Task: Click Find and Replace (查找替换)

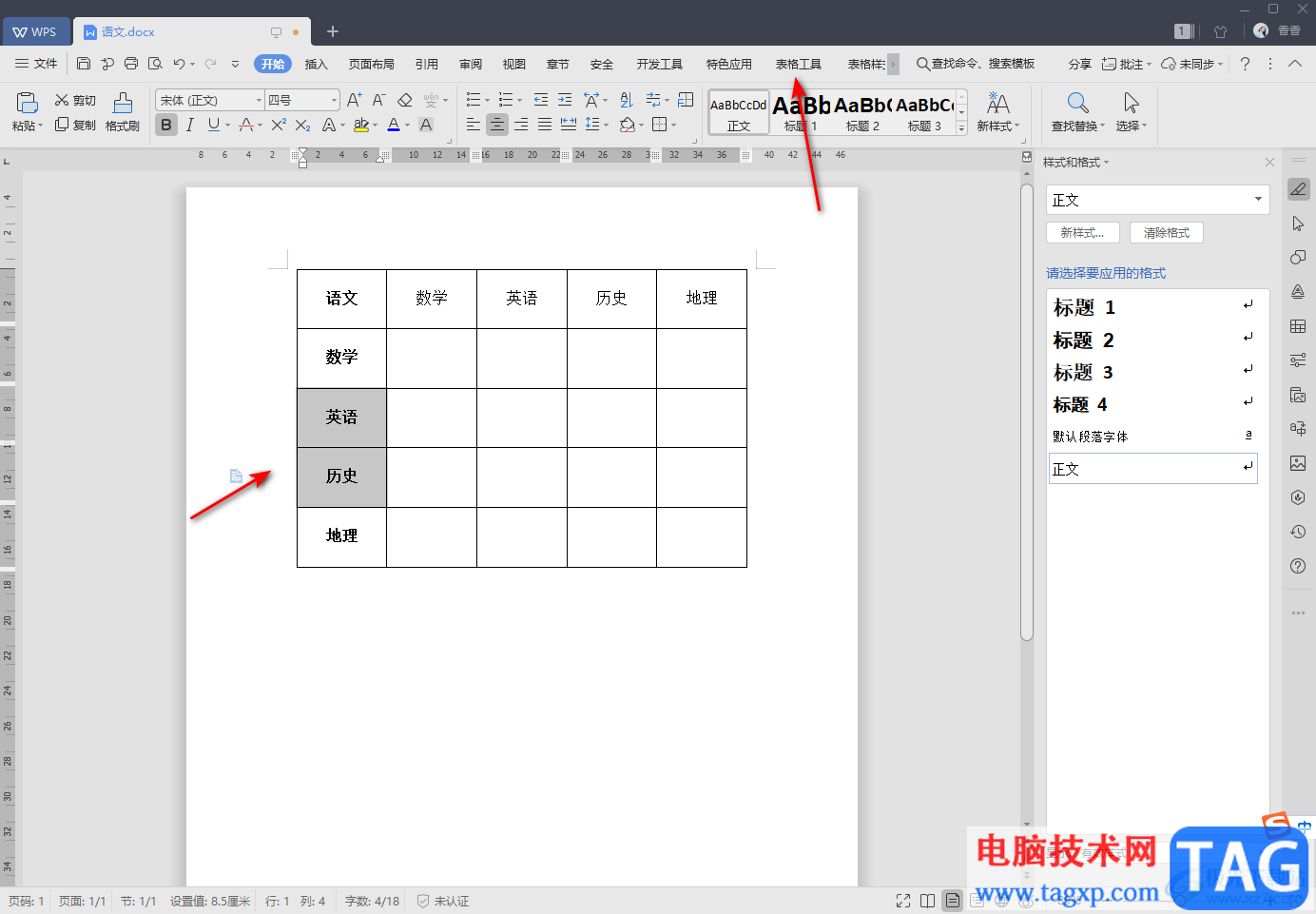Action: [1077, 112]
